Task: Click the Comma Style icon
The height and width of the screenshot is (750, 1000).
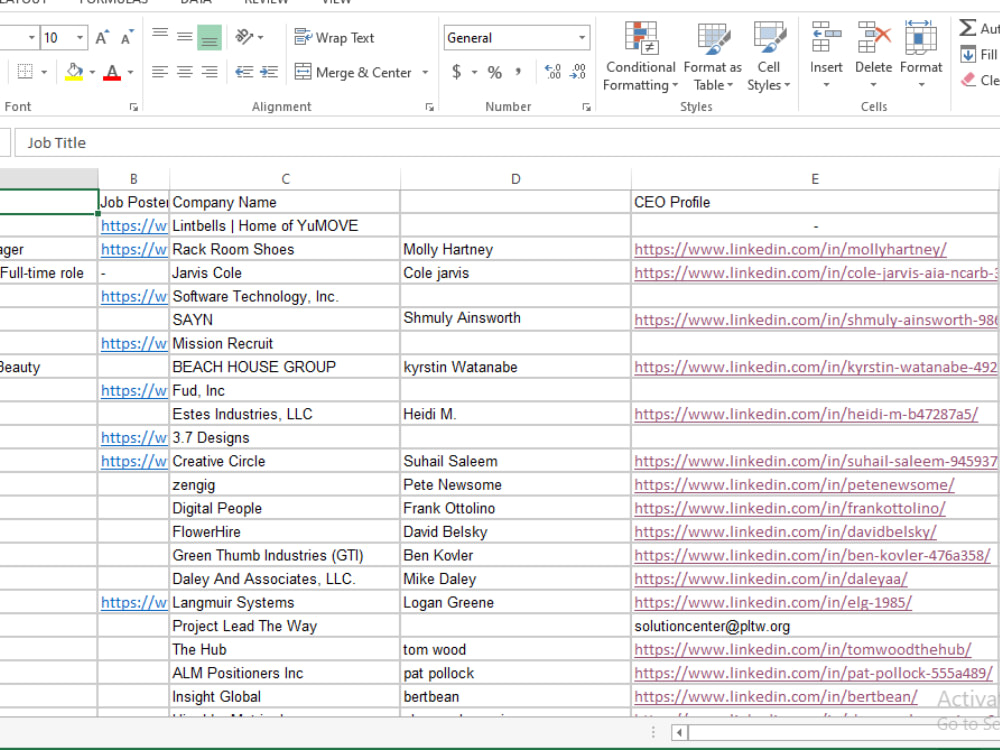Action: (519, 72)
